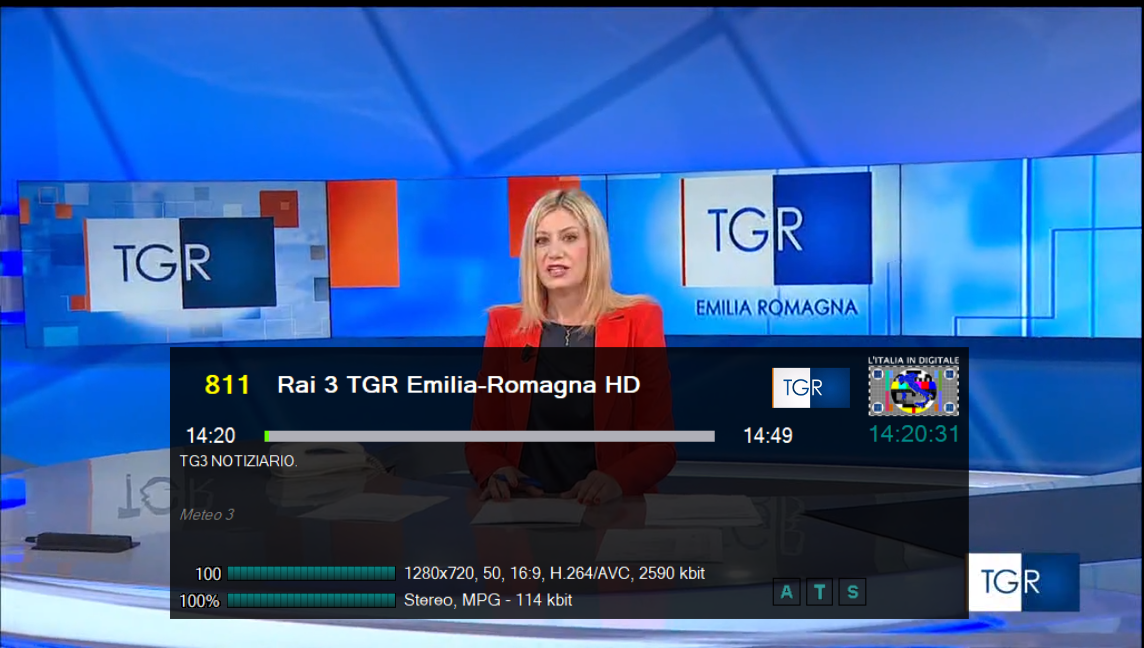Click the TGR watermark logo at bottom right

[1022, 582]
